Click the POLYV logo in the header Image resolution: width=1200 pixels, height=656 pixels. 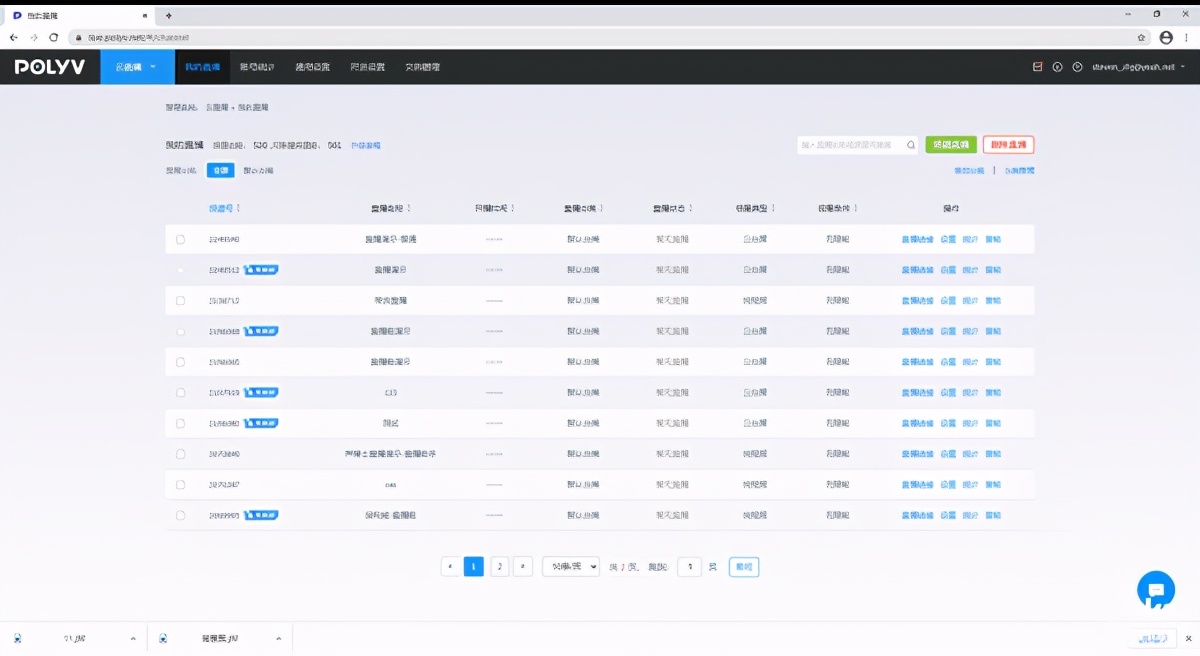click(50, 67)
